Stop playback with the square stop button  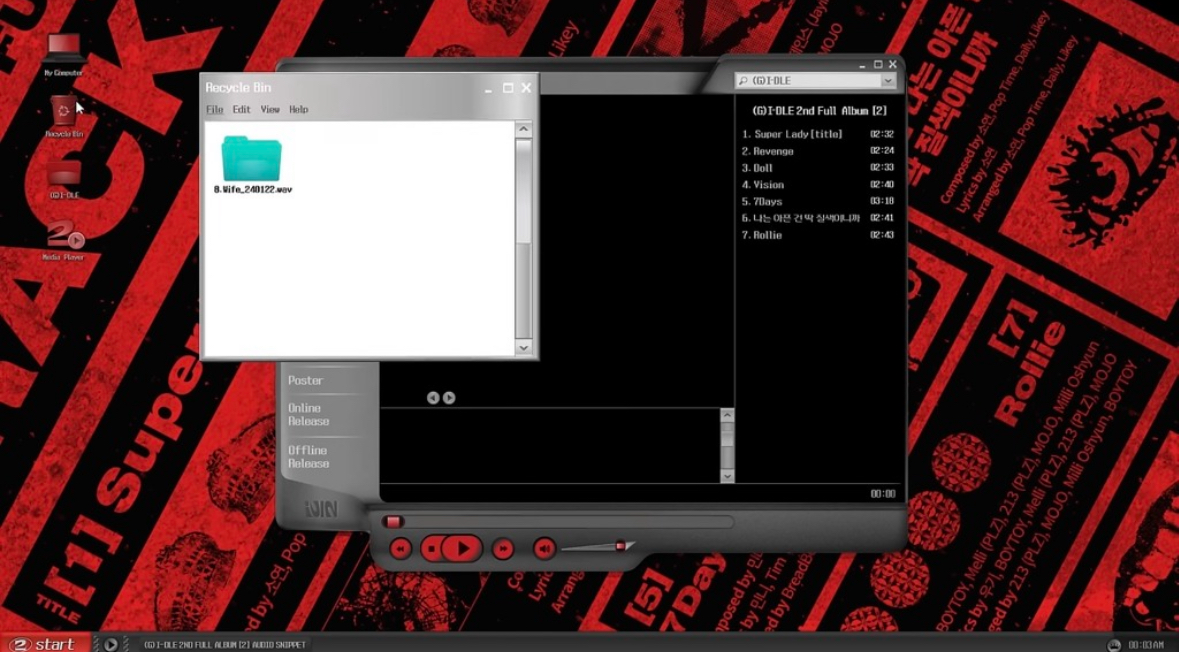click(x=432, y=549)
